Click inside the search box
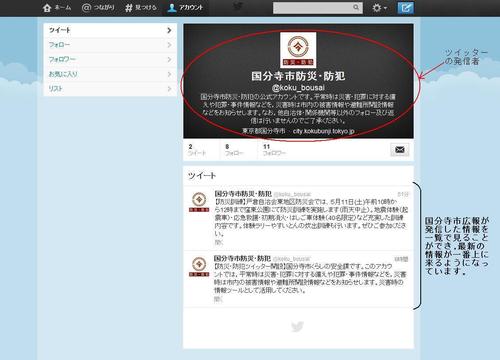The image size is (500, 360). click(x=317, y=8)
